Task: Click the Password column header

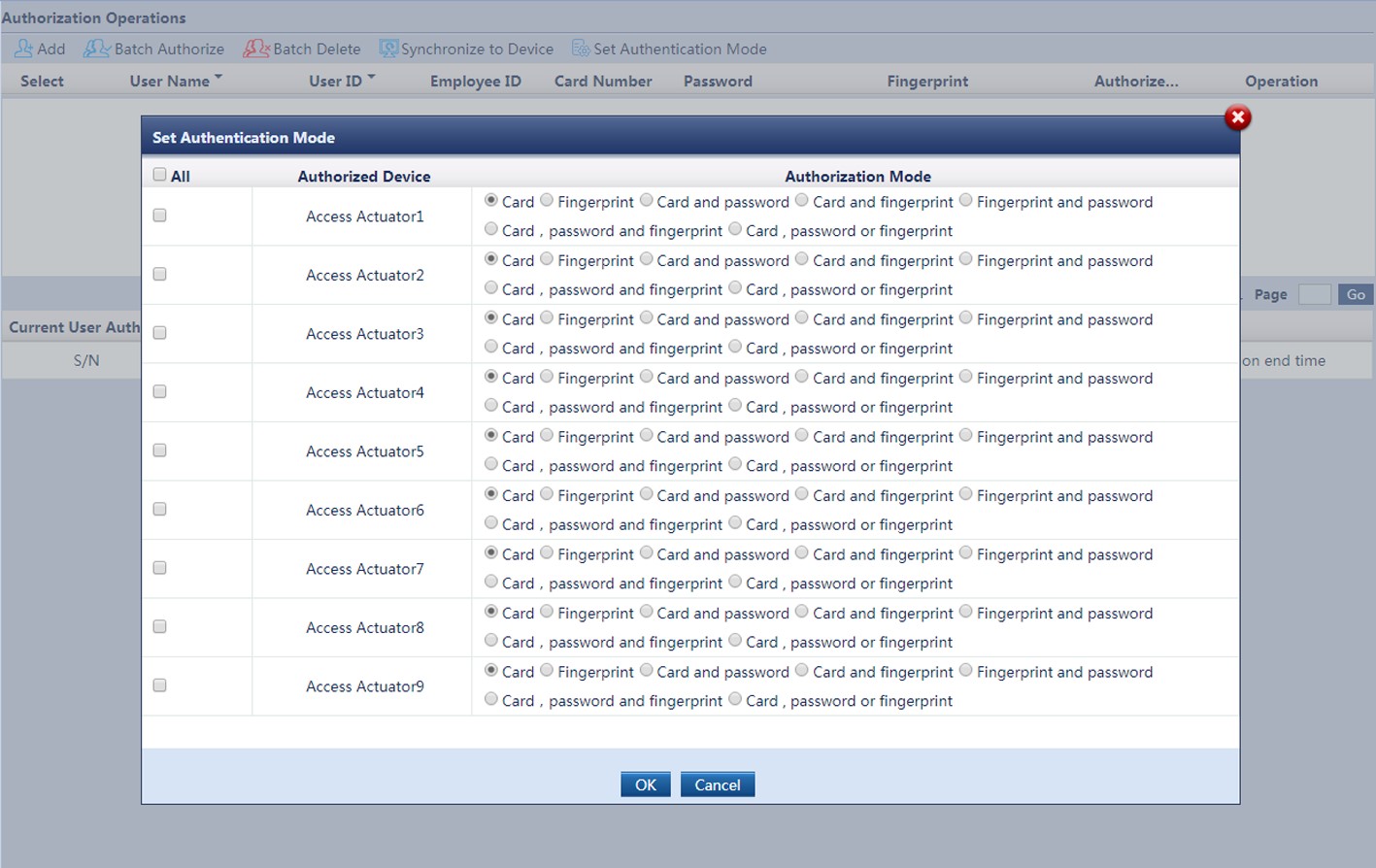Action: (718, 82)
